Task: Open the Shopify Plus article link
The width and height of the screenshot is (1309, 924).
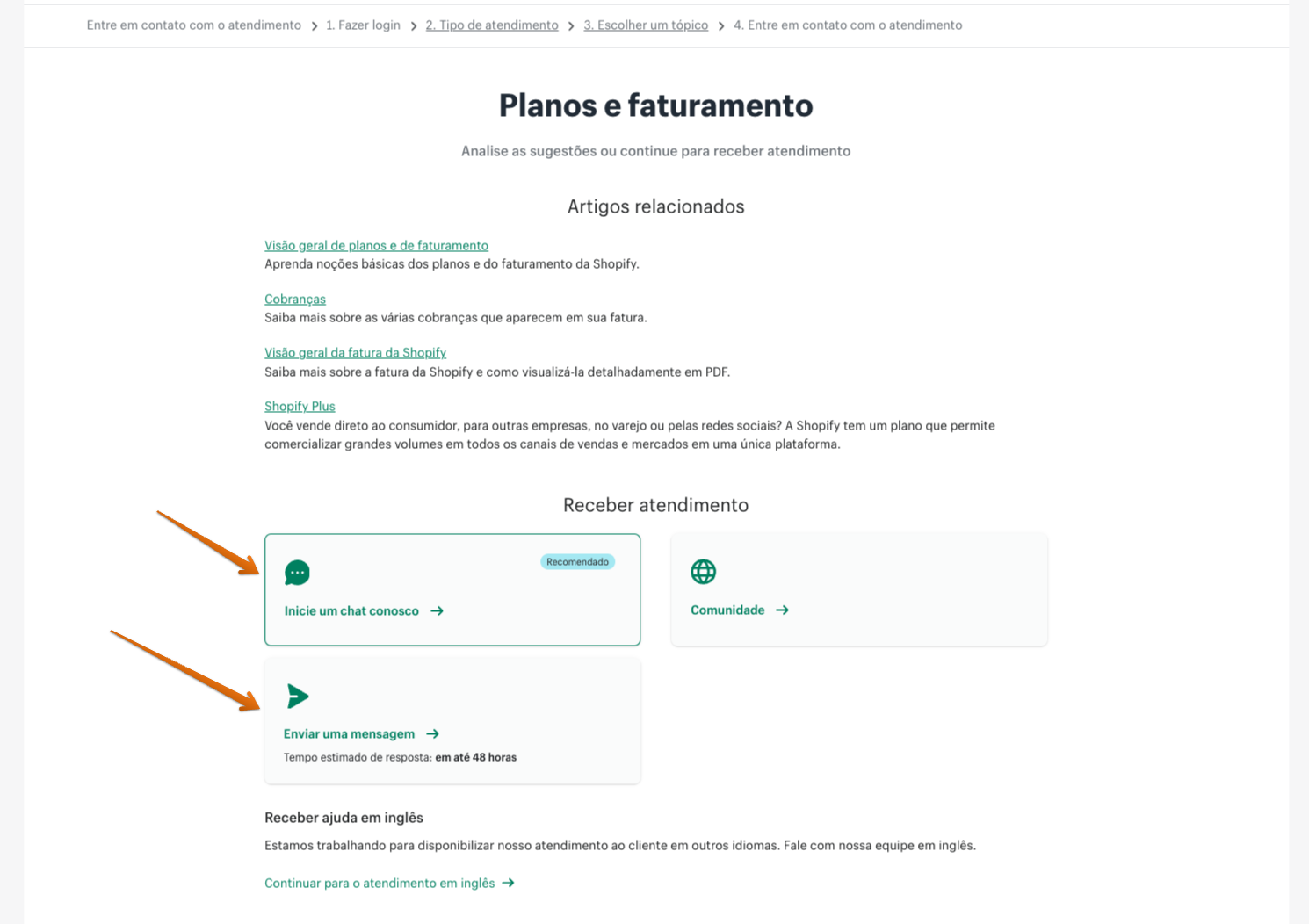Action: 300,407
